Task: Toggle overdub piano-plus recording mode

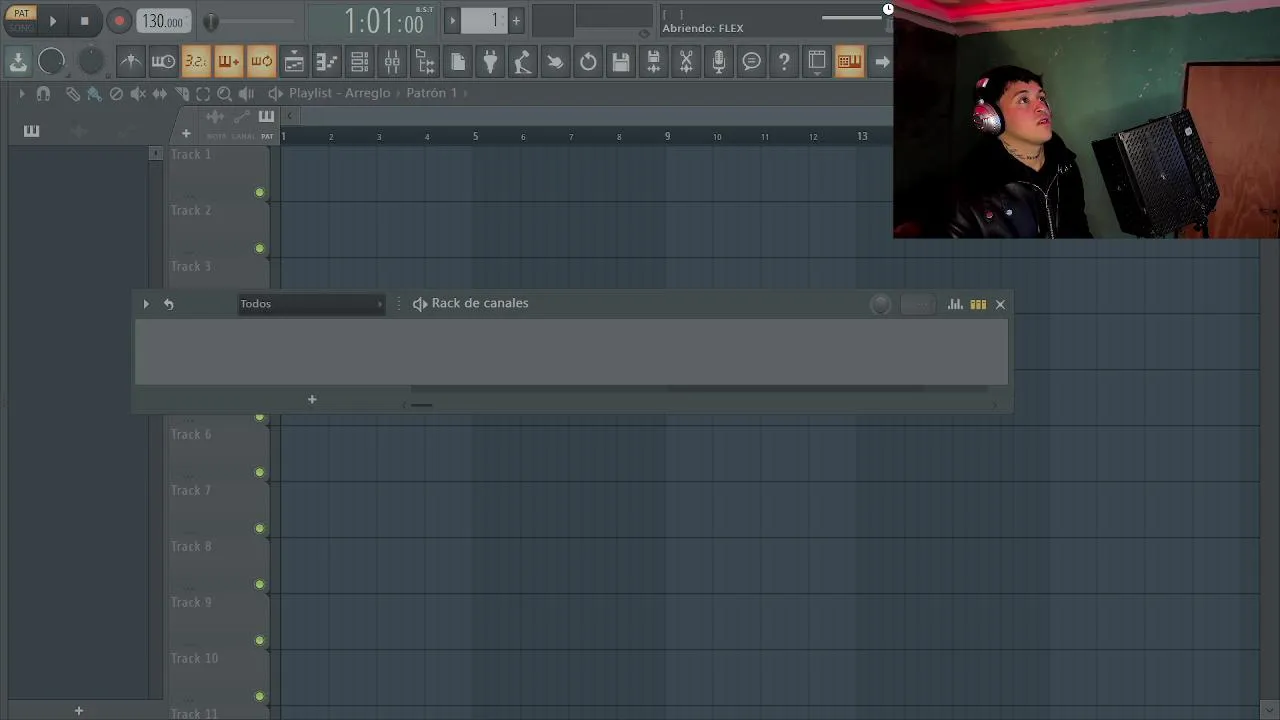Action: pos(228,62)
